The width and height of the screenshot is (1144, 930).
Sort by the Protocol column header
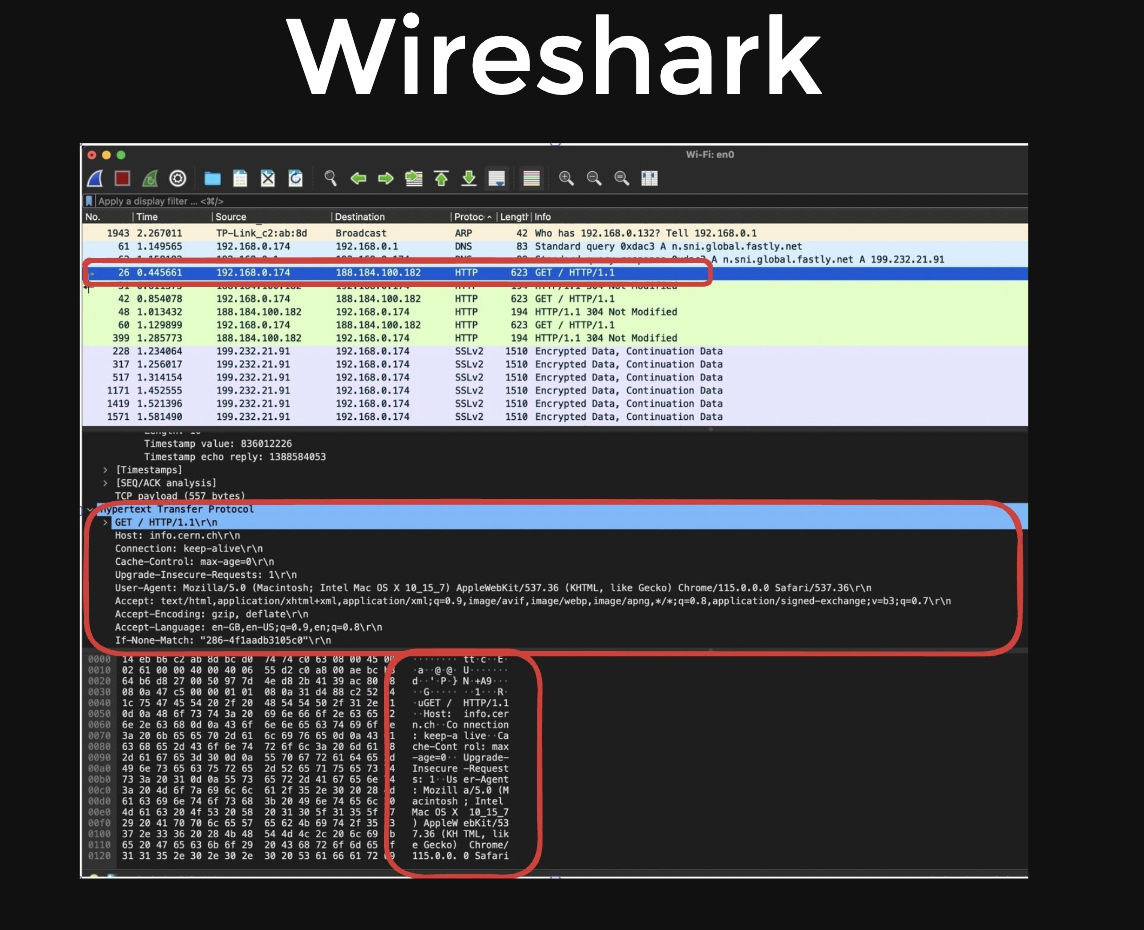474,217
